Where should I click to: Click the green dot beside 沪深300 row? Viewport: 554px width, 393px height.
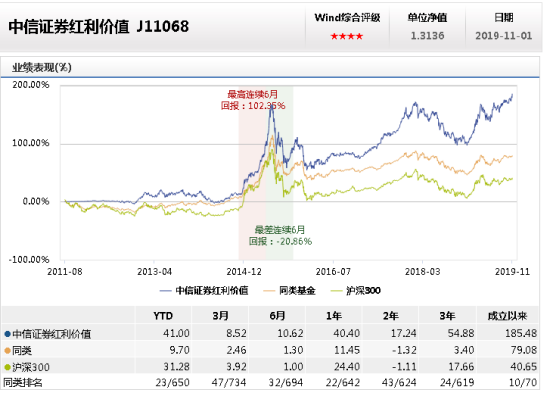pos(7,368)
